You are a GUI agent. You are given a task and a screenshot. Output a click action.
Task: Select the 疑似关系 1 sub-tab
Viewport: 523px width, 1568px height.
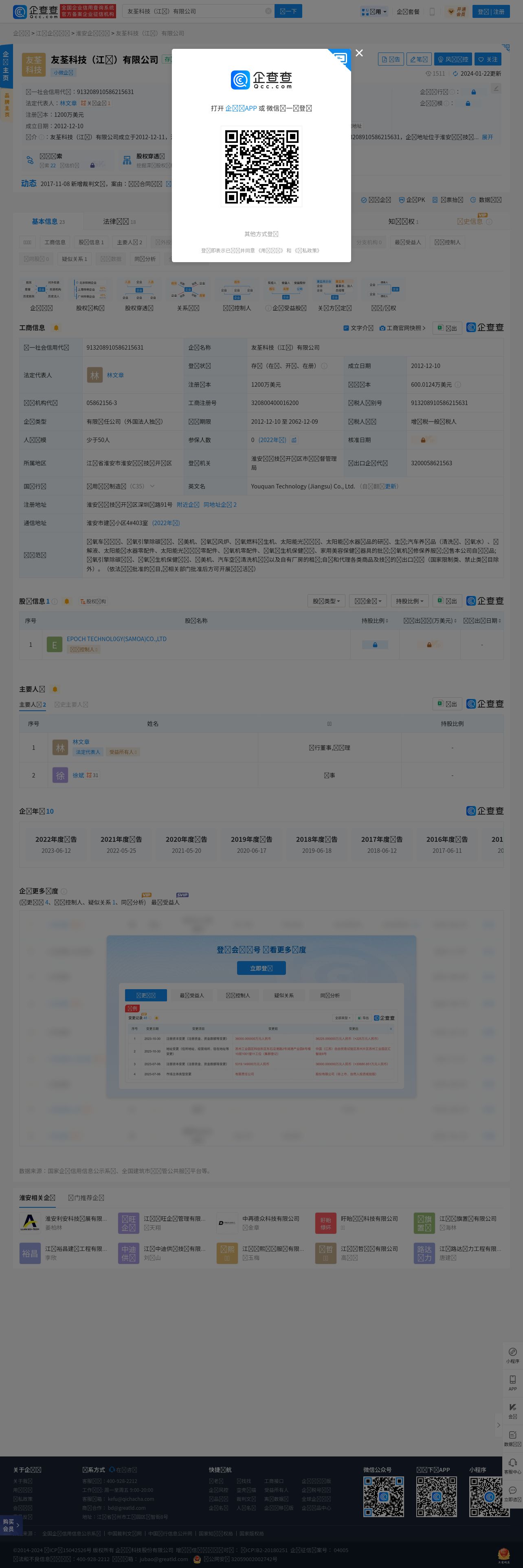(x=74, y=259)
